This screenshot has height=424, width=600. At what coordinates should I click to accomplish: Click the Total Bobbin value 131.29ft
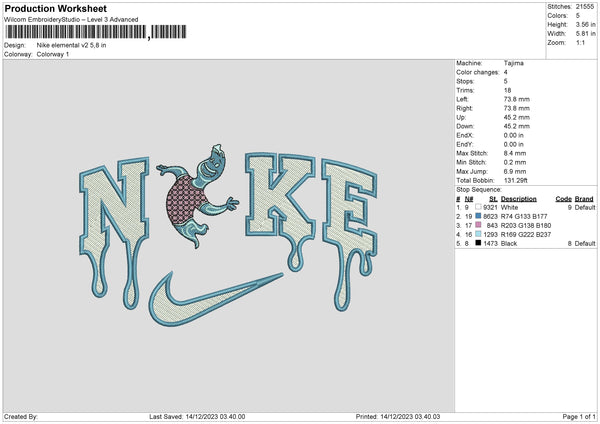(515, 180)
